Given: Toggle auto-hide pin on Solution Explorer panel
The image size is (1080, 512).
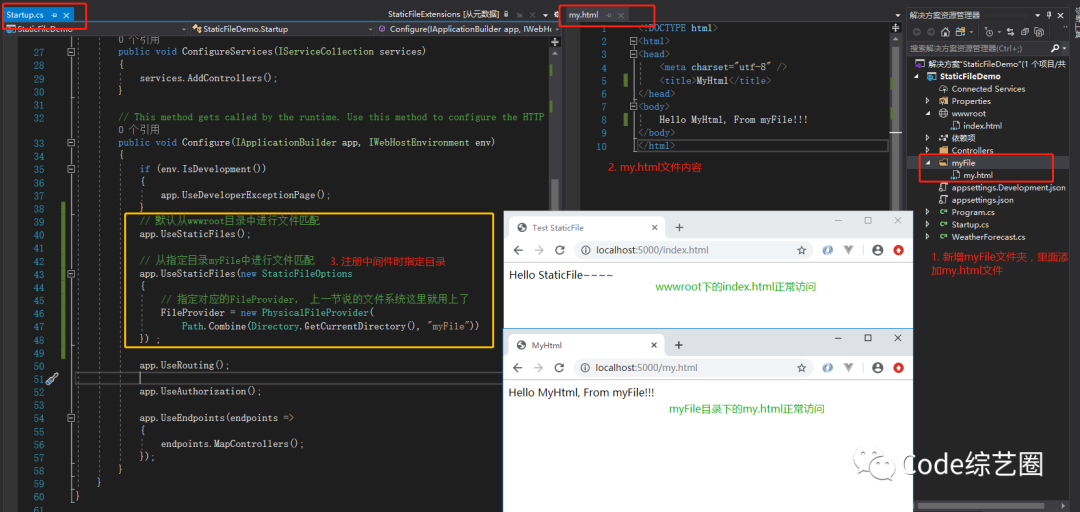Looking at the screenshot, I should coord(1050,14).
